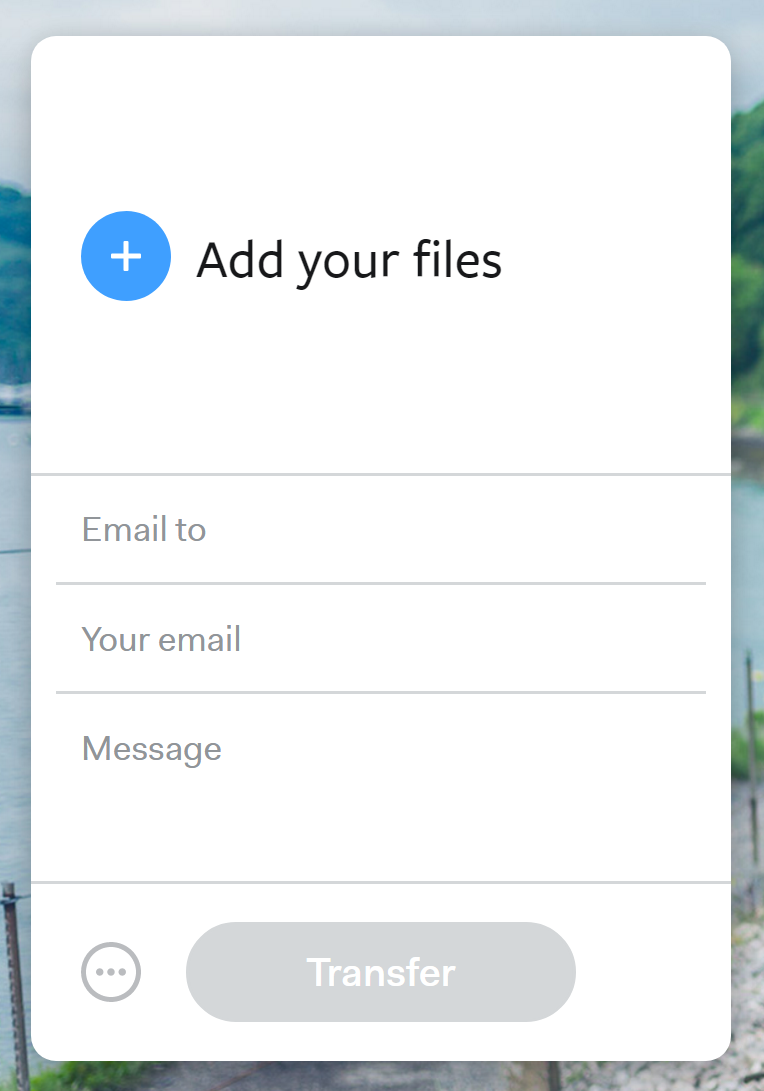Image resolution: width=764 pixels, height=1091 pixels.
Task: Focus the Your email field
Action: click(381, 639)
